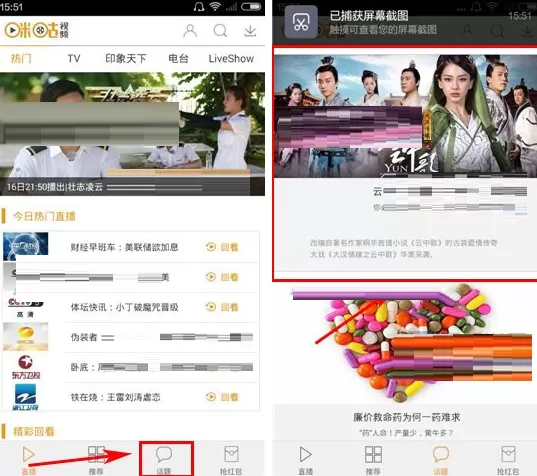Tap 回看 for 财经早班车 row
This screenshot has height=476, width=537.
(222, 247)
